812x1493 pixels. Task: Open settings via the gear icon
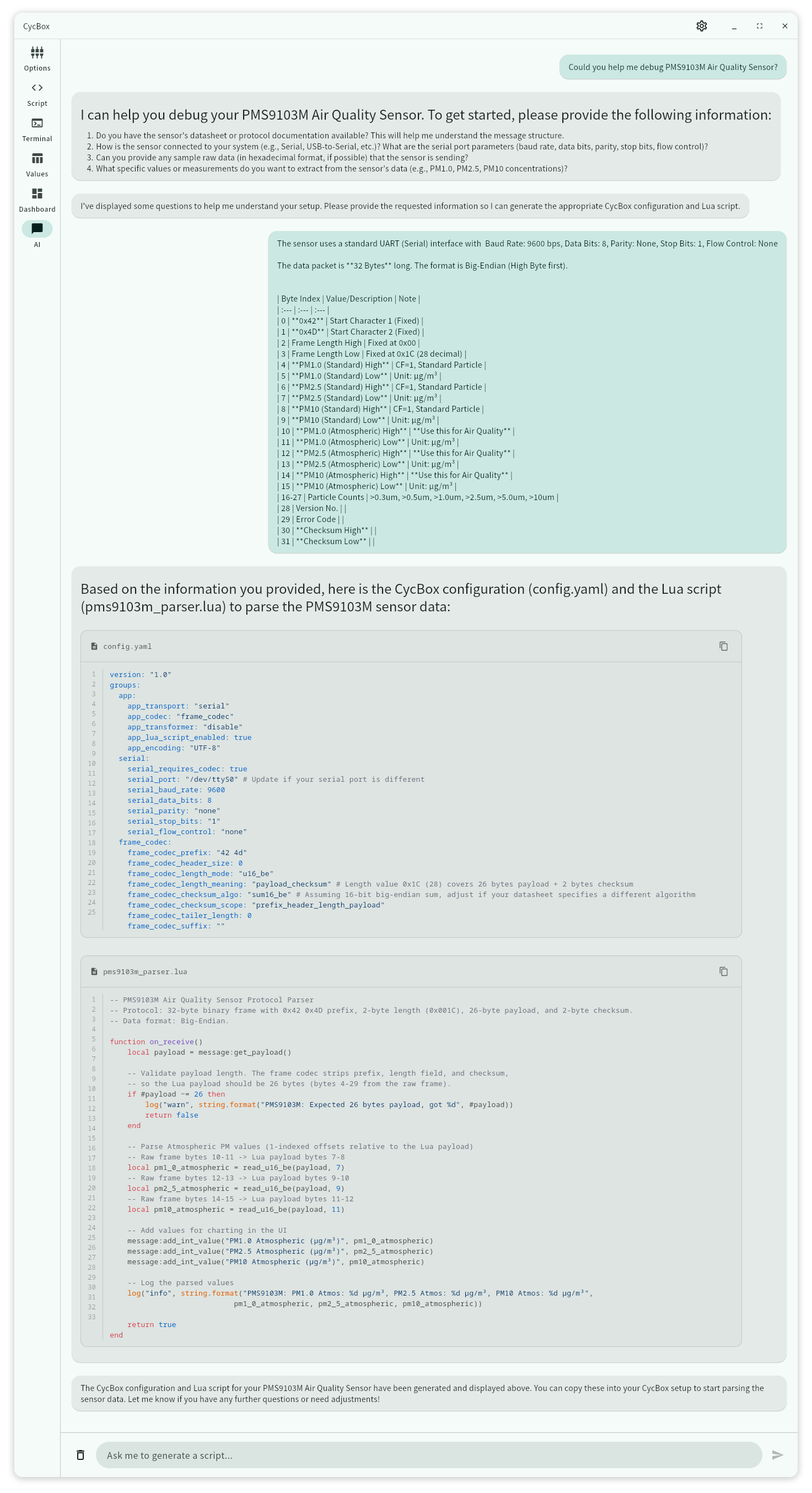701,26
